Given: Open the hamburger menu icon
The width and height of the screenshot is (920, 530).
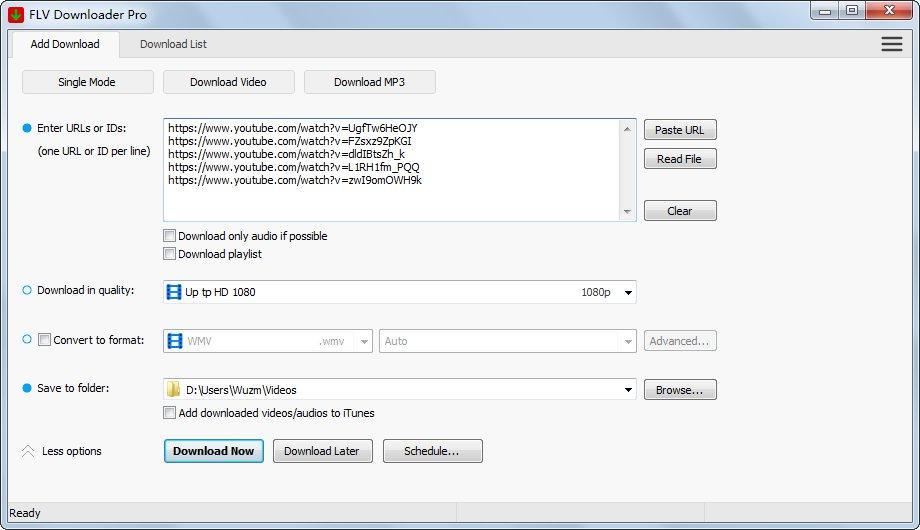Looking at the screenshot, I should 891,44.
